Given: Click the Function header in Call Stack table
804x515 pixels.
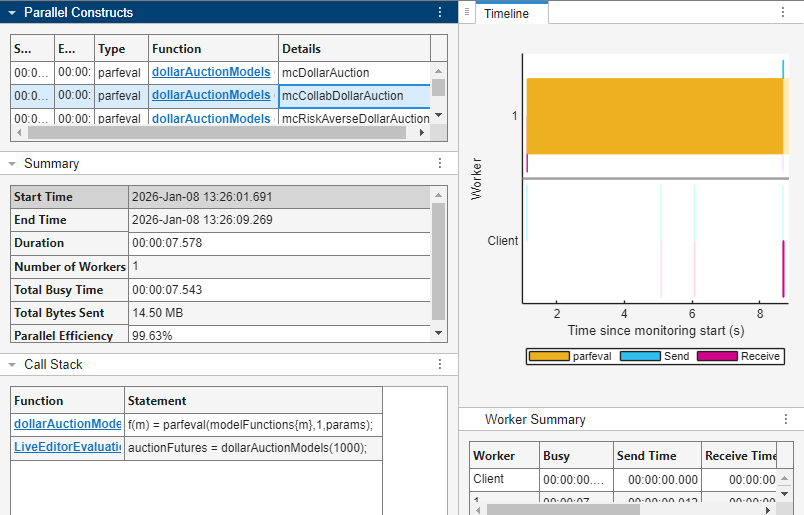Looking at the screenshot, I should point(68,401).
